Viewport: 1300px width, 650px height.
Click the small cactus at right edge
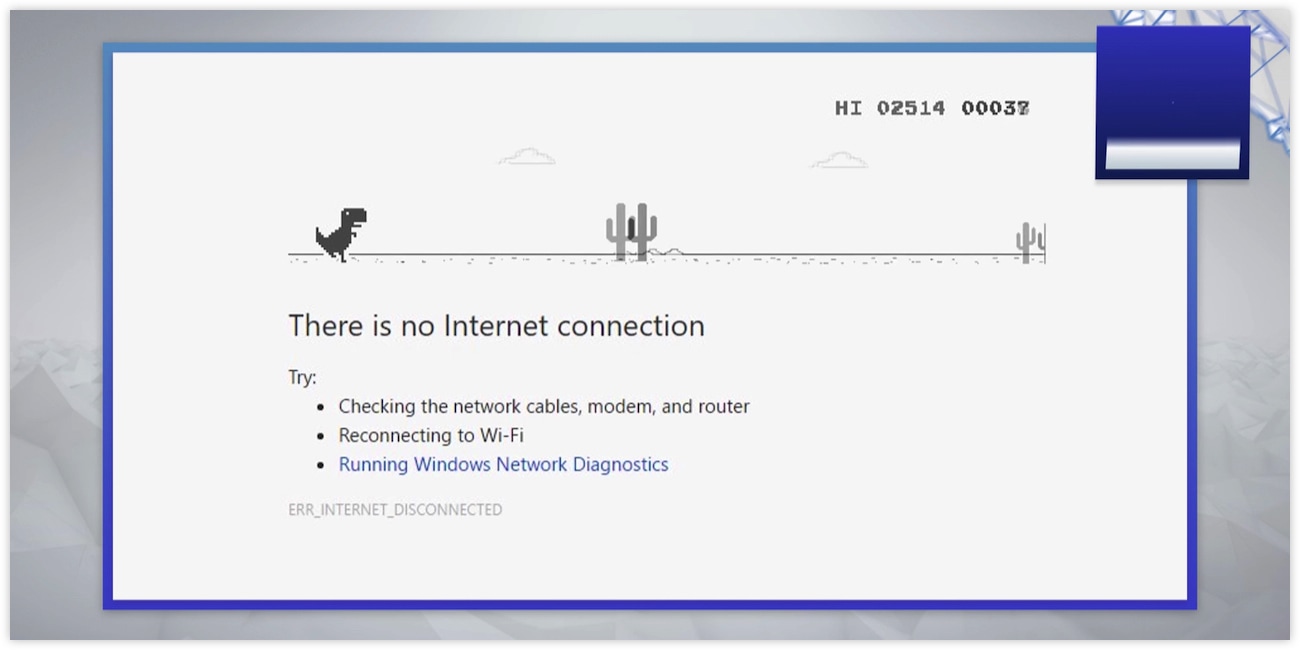point(1030,243)
